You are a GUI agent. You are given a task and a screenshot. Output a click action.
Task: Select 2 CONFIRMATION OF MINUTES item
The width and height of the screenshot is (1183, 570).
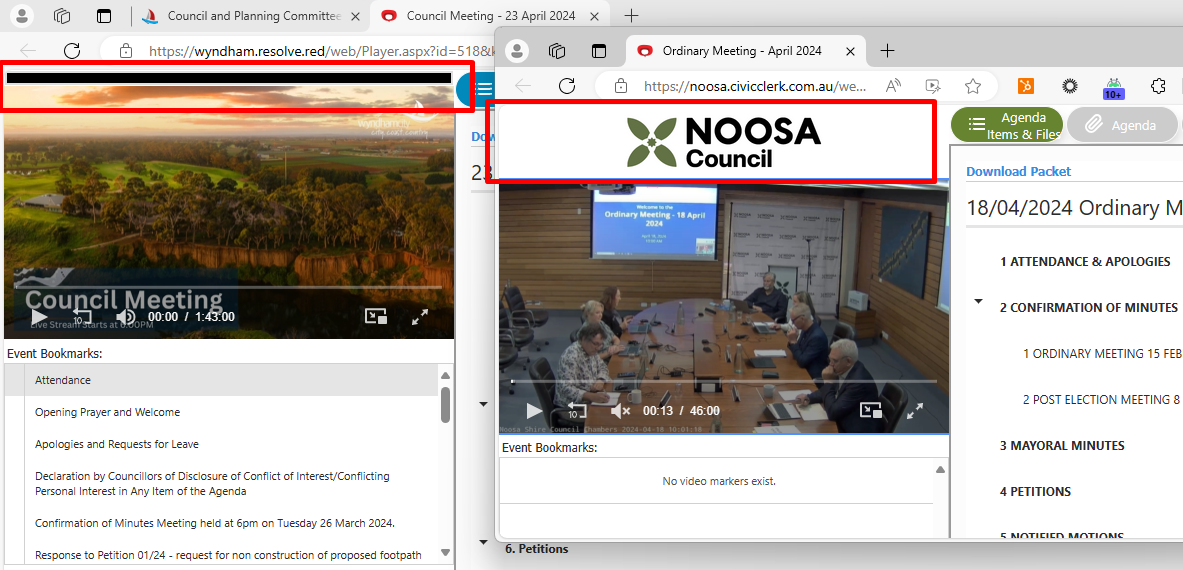(x=1089, y=308)
